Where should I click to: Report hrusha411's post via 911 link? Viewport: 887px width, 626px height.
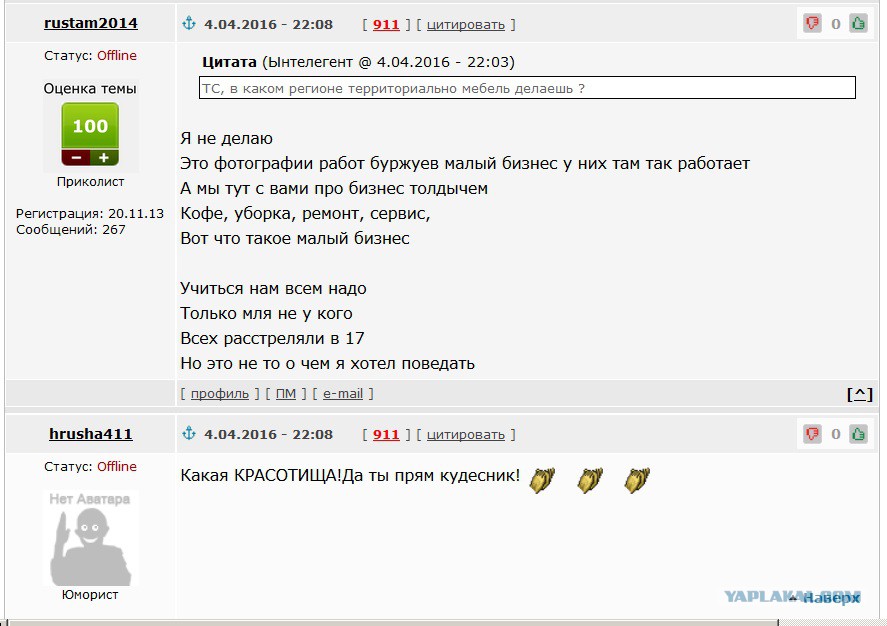pyautogui.click(x=386, y=434)
